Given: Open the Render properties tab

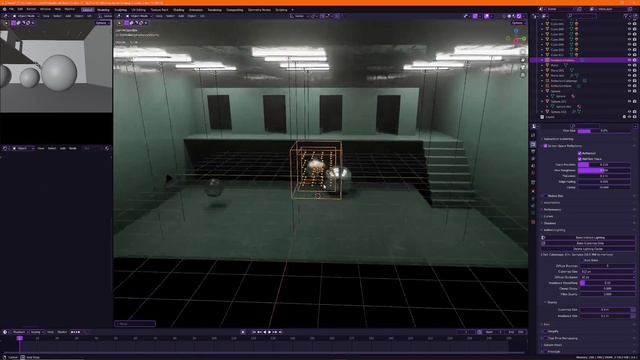Looking at the screenshot, I should tap(533, 144).
